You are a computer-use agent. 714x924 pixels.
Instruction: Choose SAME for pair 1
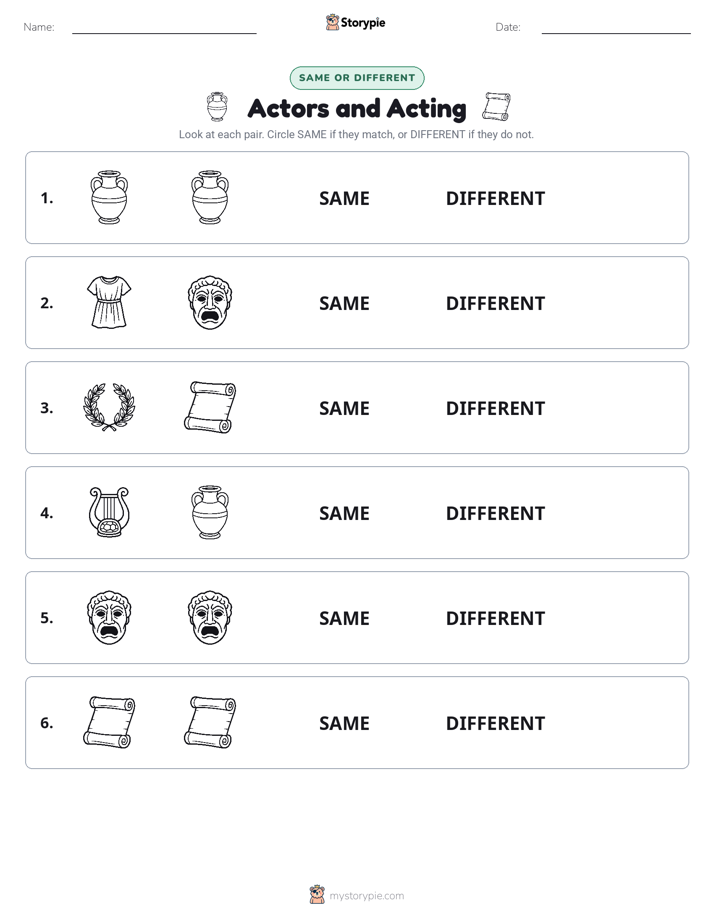[344, 199]
